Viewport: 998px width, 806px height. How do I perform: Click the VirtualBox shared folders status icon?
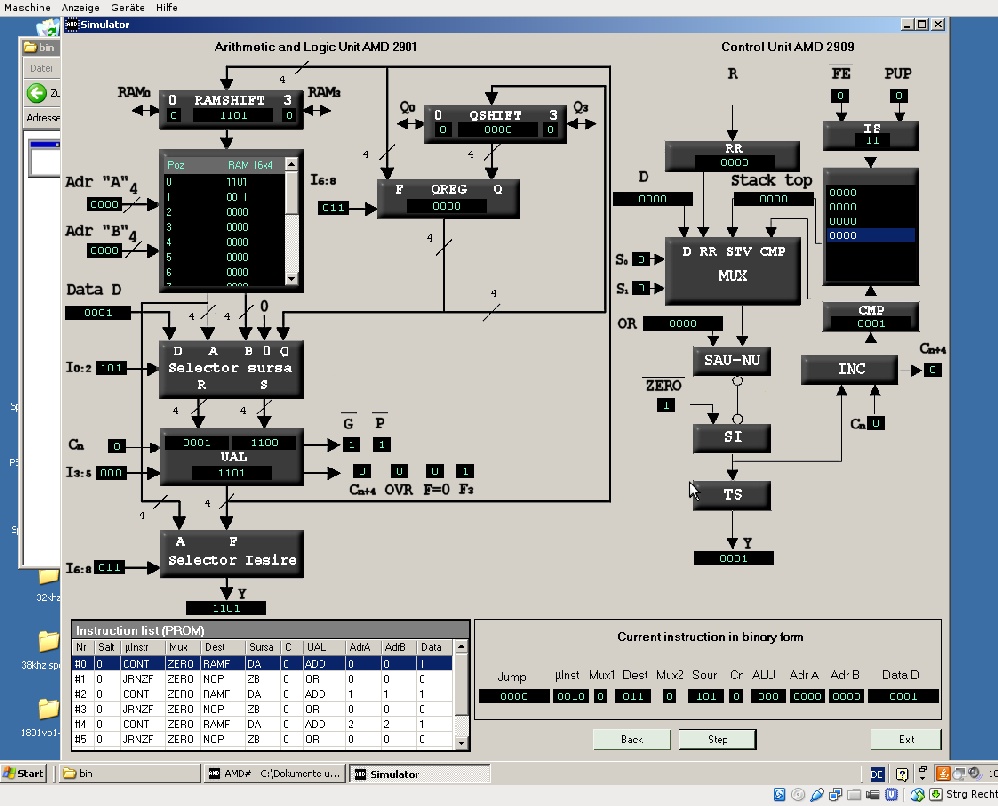click(x=854, y=795)
